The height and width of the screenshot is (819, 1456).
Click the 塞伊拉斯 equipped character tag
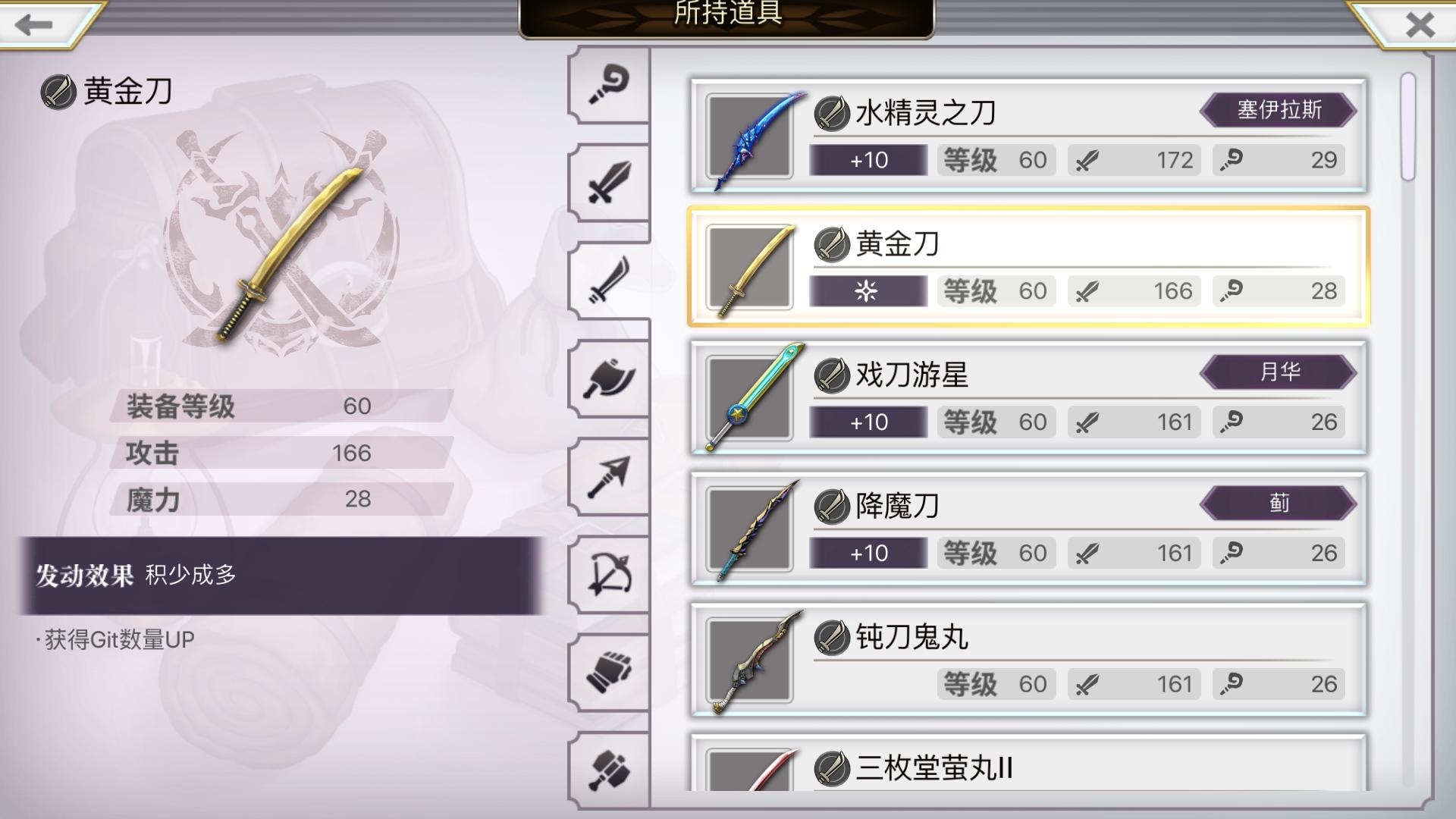coord(1279,110)
